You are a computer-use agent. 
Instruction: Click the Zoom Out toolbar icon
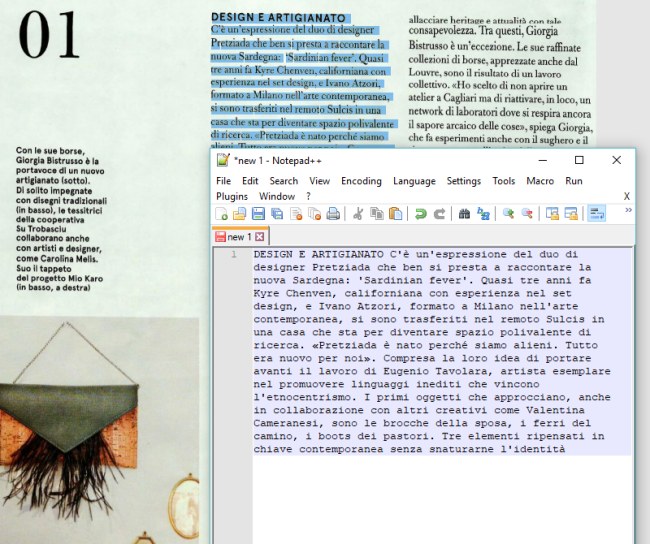(x=527, y=214)
